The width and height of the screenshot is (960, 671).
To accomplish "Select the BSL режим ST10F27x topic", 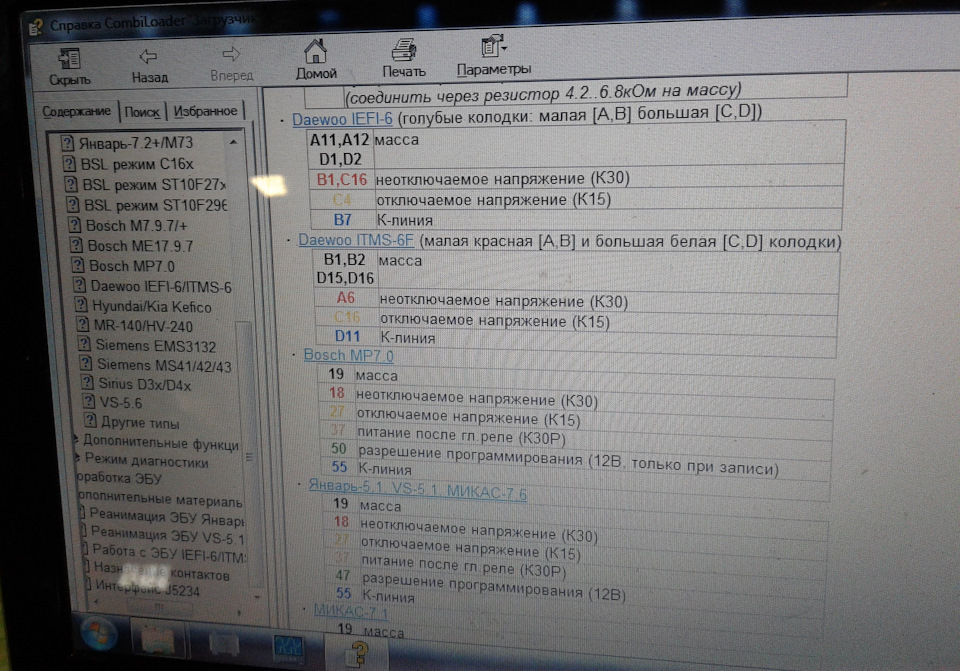I will click(154, 184).
